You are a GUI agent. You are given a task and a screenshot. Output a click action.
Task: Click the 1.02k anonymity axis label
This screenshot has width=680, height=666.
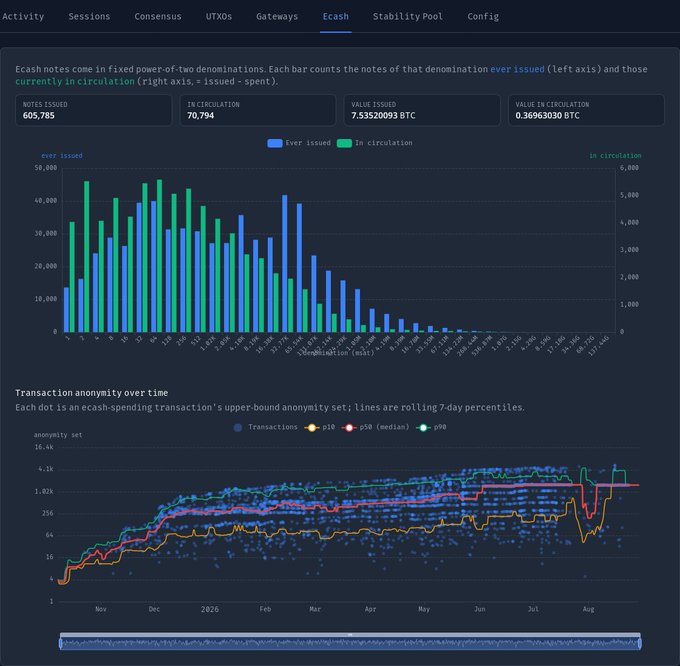pyautogui.click(x=44, y=491)
